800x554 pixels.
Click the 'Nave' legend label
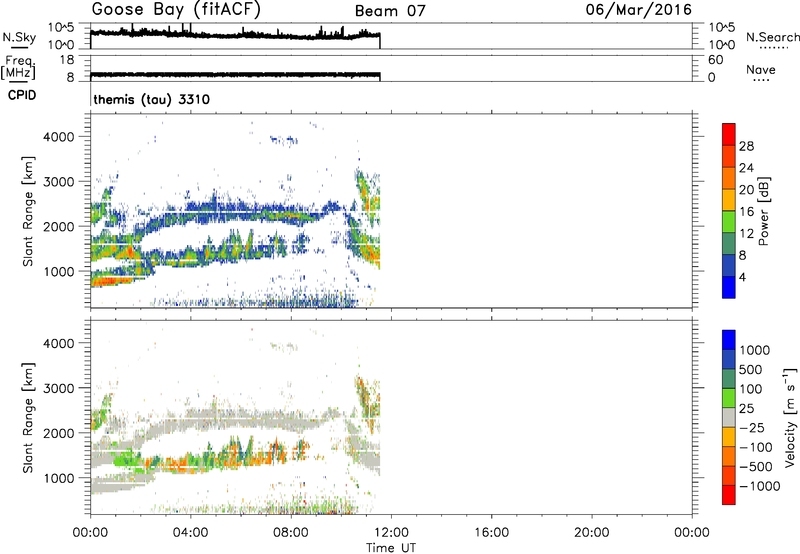[761, 69]
